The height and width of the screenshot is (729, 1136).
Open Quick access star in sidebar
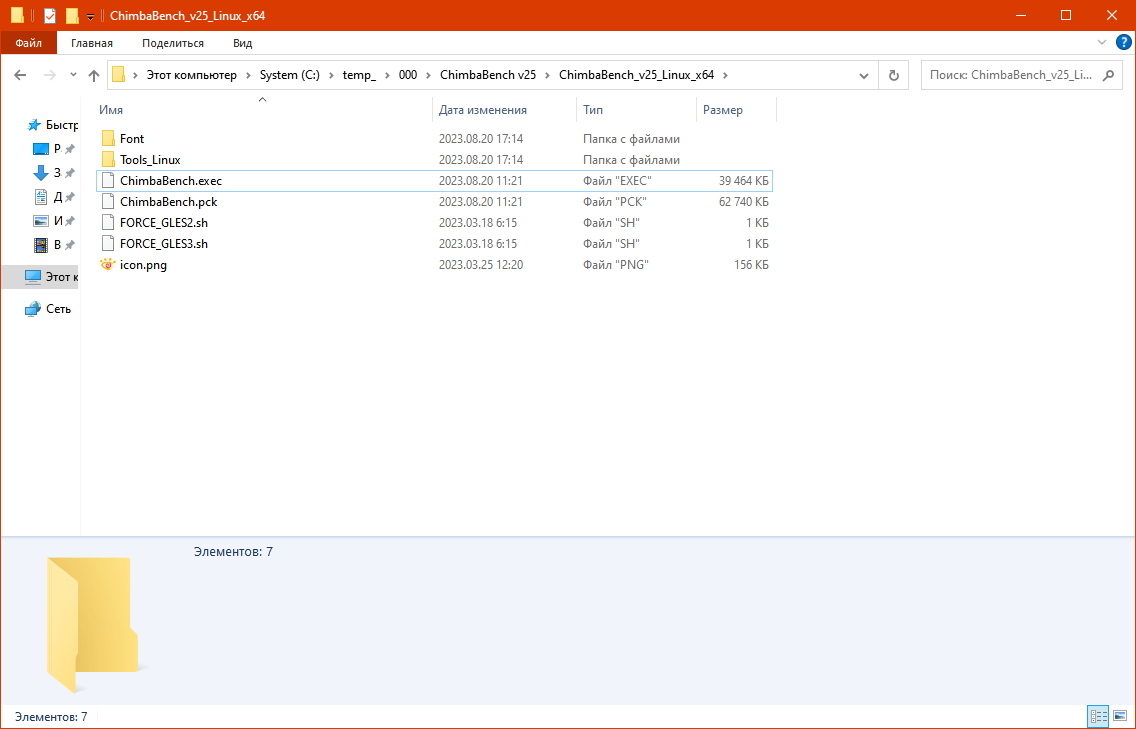click(x=34, y=125)
